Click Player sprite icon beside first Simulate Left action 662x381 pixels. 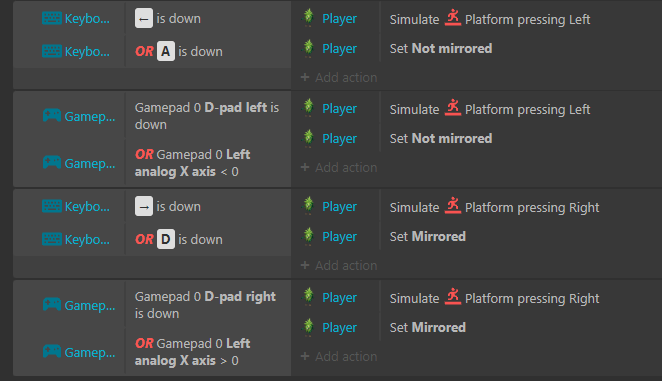coord(309,18)
